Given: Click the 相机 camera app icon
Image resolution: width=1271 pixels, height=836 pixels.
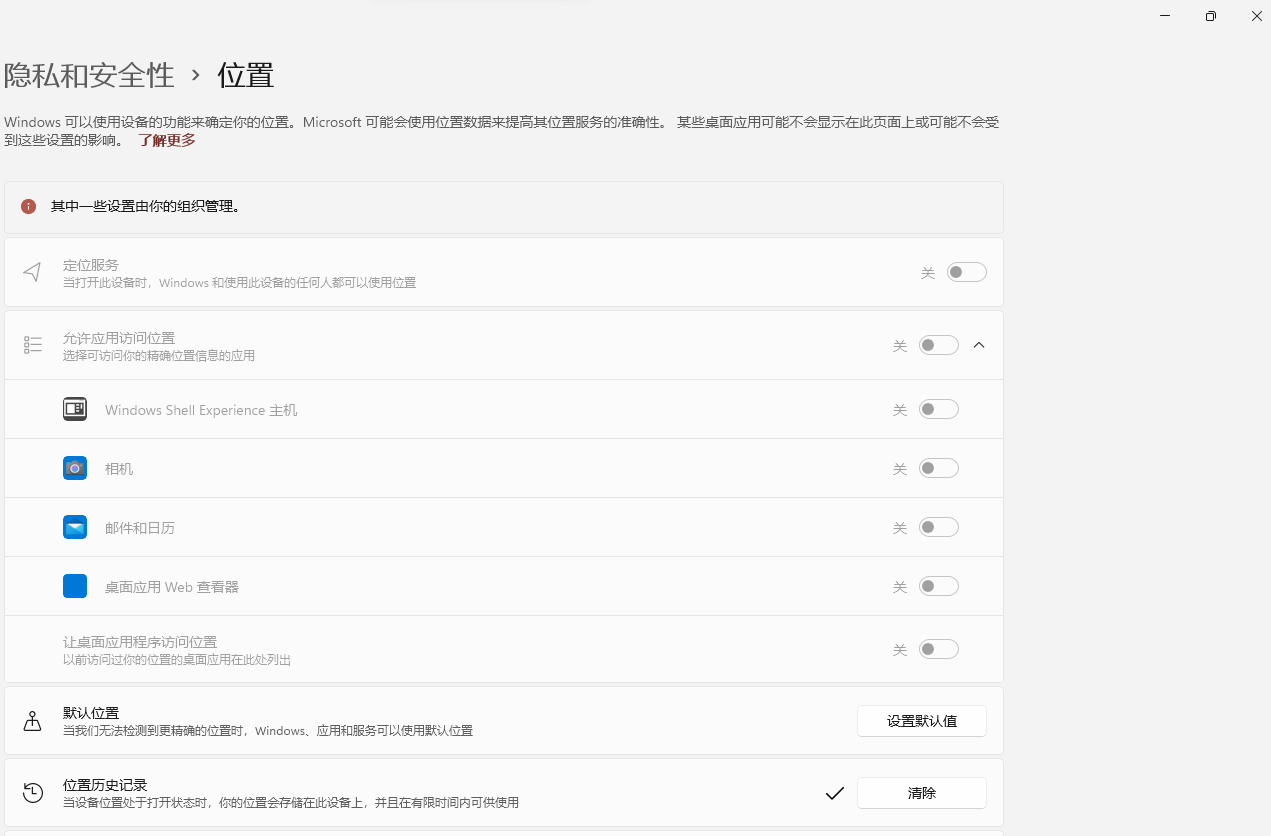Looking at the screenshot, I should [75, 468].
